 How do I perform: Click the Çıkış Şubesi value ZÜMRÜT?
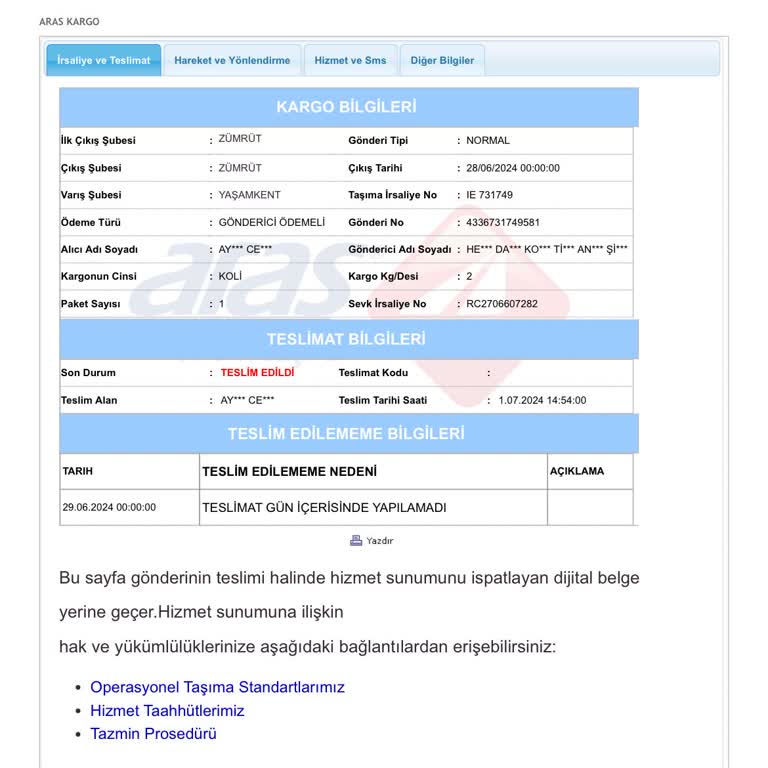[x=240, y=168]
